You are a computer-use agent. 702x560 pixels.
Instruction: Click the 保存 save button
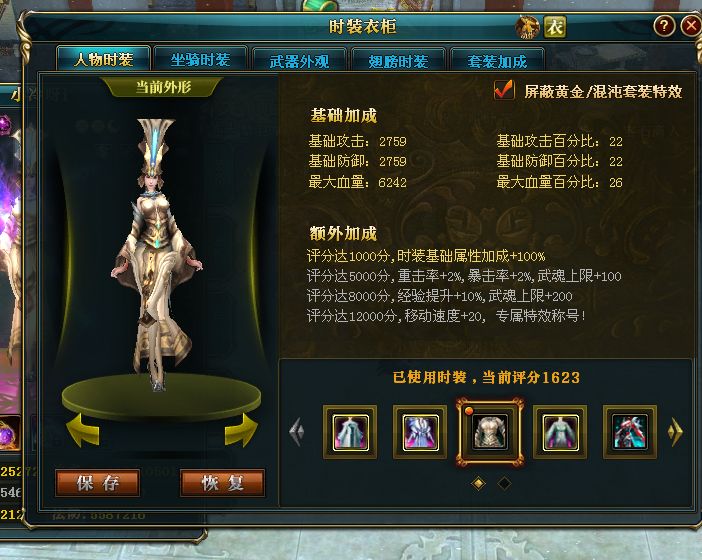click(98, 483)
